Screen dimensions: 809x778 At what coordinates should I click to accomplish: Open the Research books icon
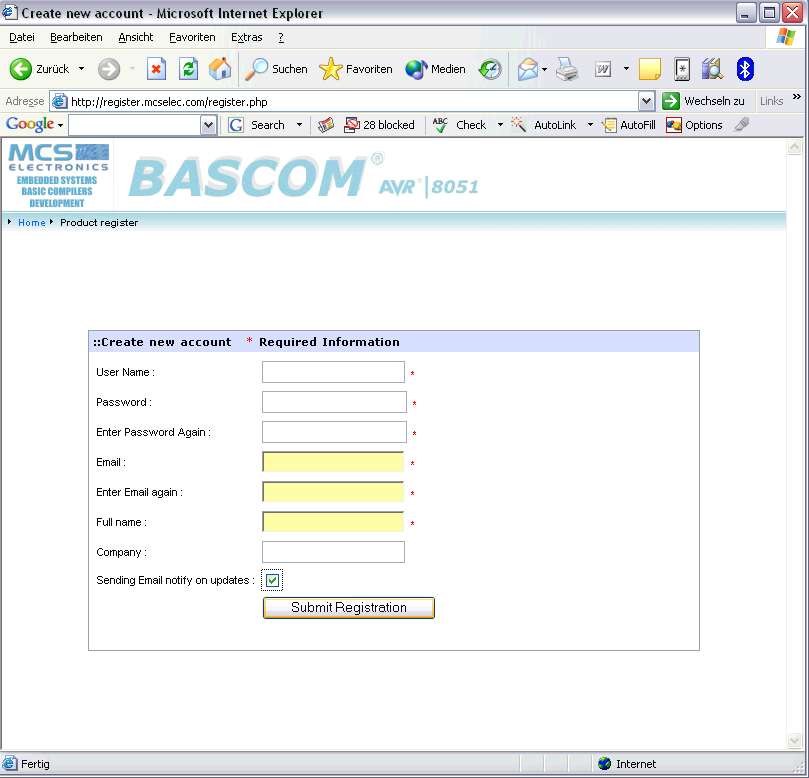pyautogui.click(x=713, y=69)
